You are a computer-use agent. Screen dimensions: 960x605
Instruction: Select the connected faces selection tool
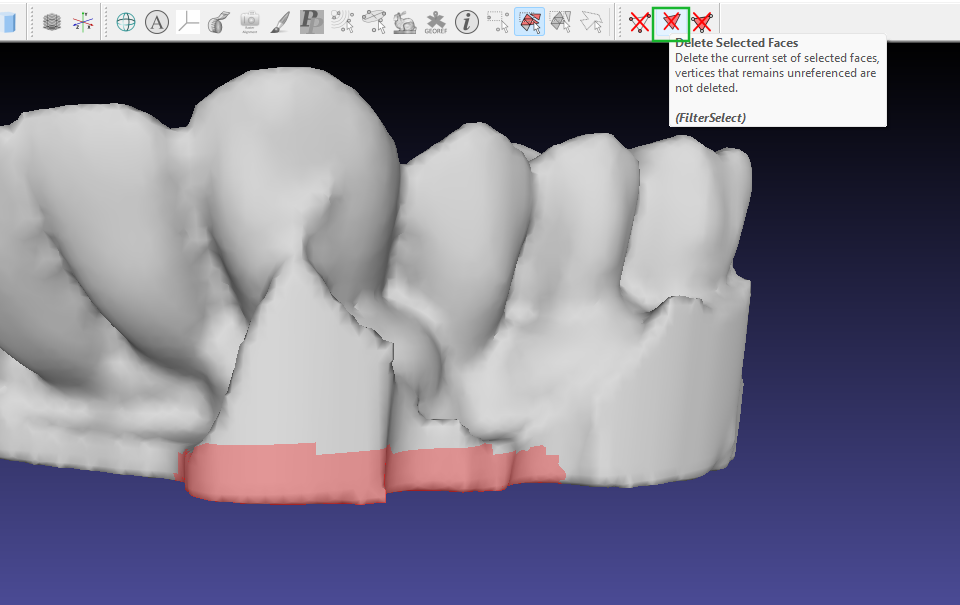coord(559,20)
